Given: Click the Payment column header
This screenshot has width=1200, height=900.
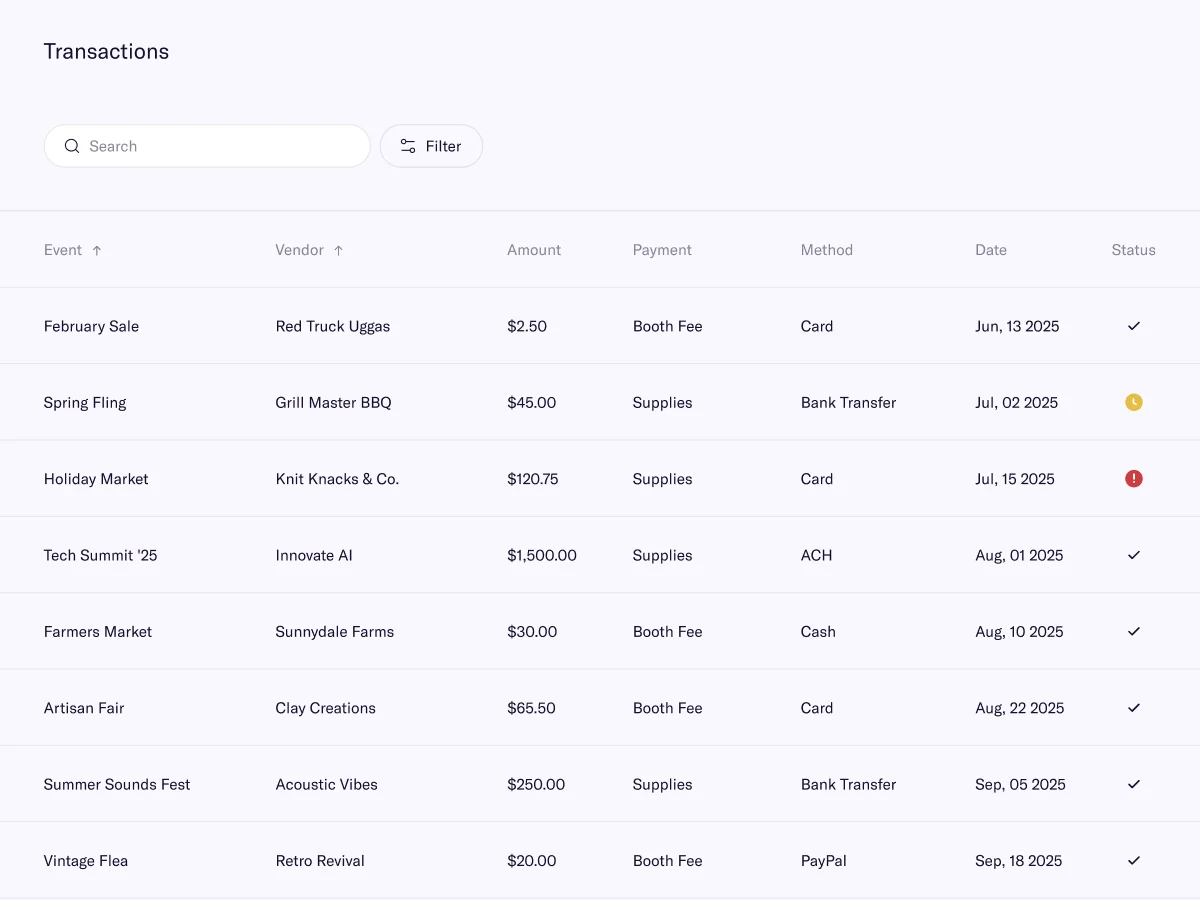Looking at the screenshot, I should point(662,250).
